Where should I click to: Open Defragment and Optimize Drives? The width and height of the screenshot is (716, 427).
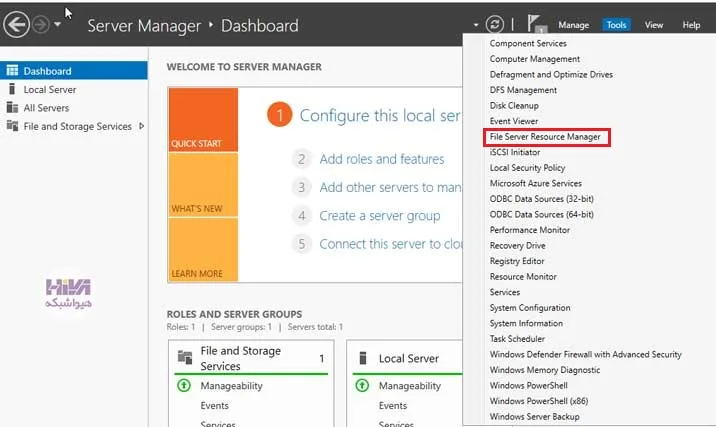(x=551, y=74)
